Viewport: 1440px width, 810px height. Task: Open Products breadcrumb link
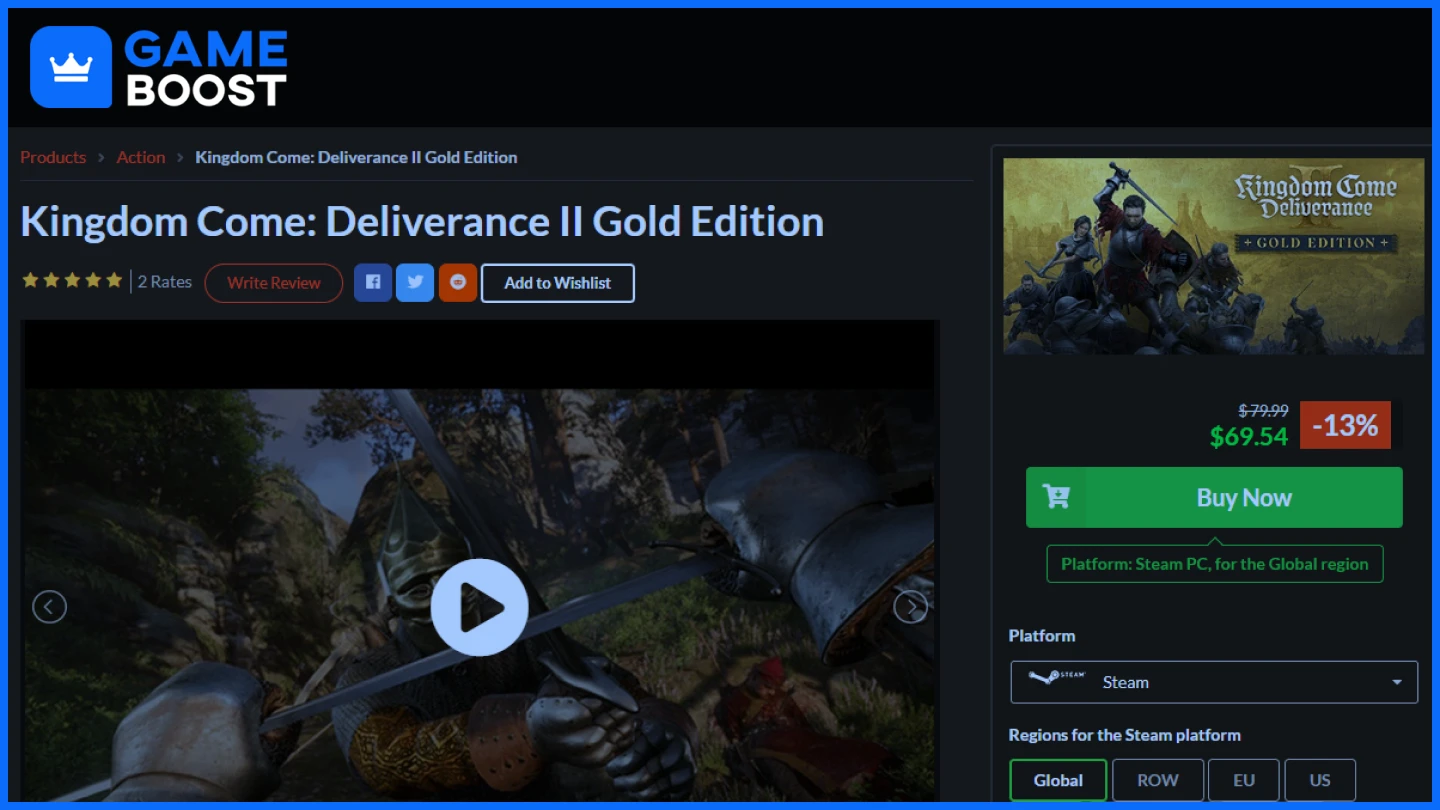coord(53,157)
